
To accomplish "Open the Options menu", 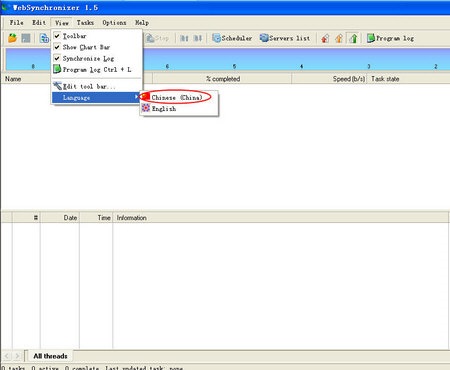I will click(114, 23).
